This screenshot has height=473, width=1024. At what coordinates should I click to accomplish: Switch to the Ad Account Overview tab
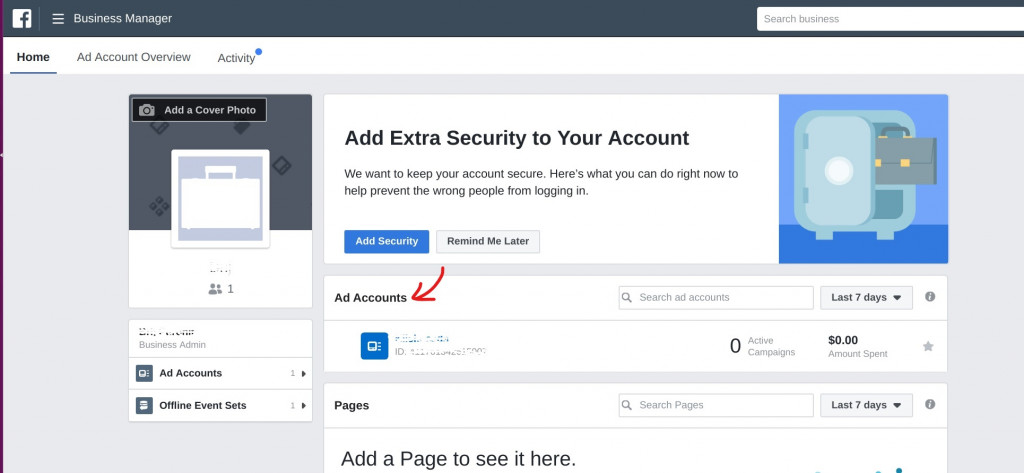(134, 57)
